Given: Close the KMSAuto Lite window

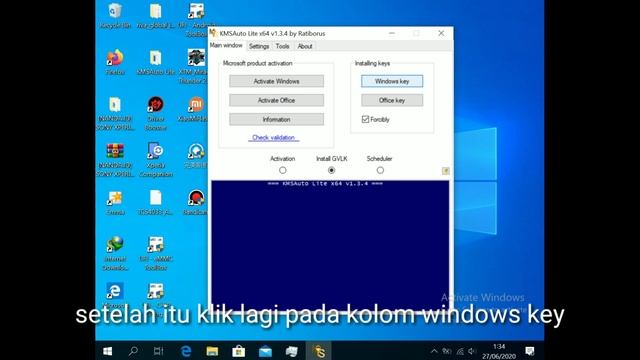Looking at the screenshot, I should click(441, 33).
